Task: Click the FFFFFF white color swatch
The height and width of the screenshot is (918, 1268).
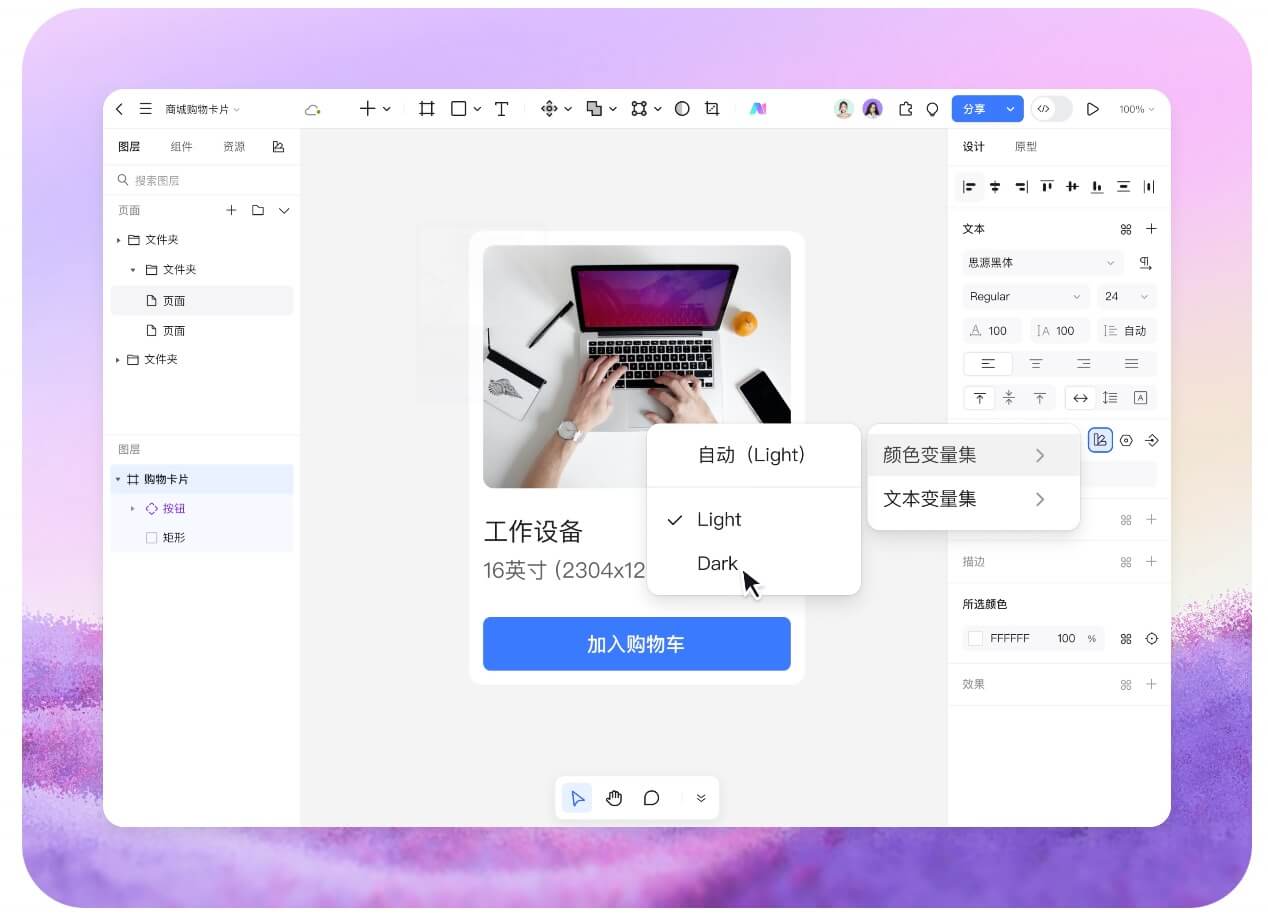Action: pyautogui.click(x=975, y=638)
